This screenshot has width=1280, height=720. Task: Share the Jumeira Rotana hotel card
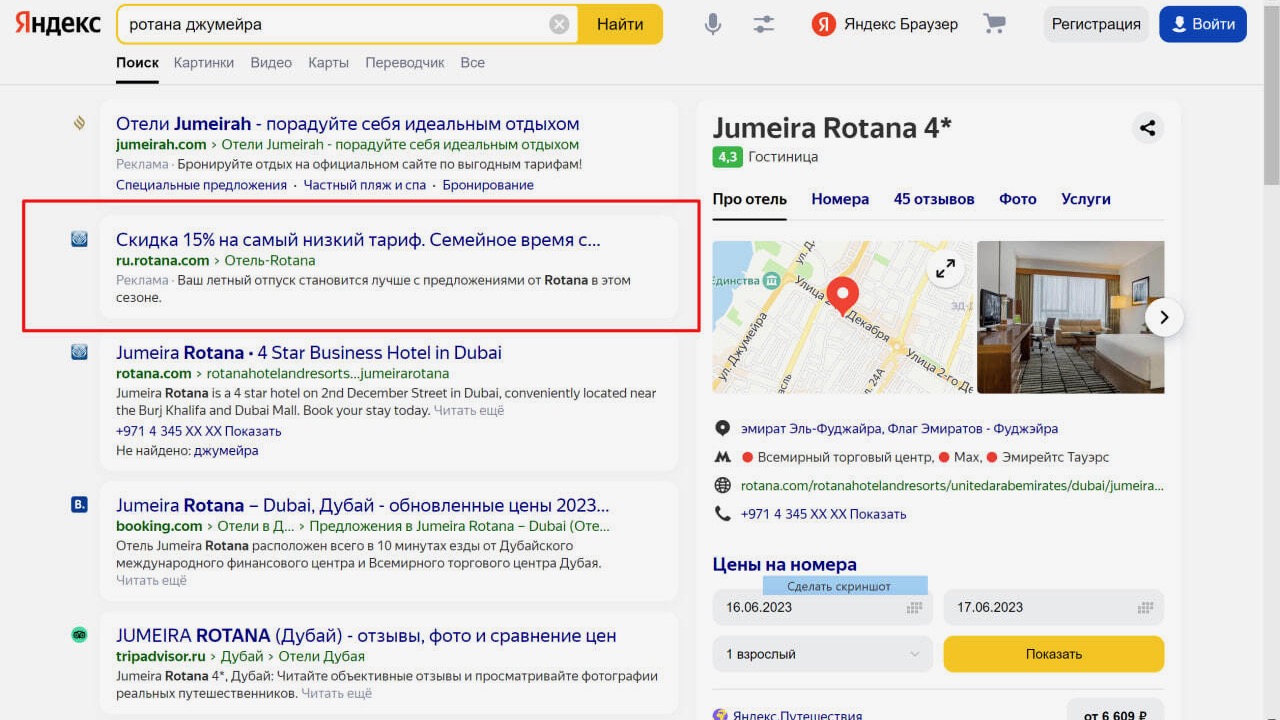tap(1147, 128)
